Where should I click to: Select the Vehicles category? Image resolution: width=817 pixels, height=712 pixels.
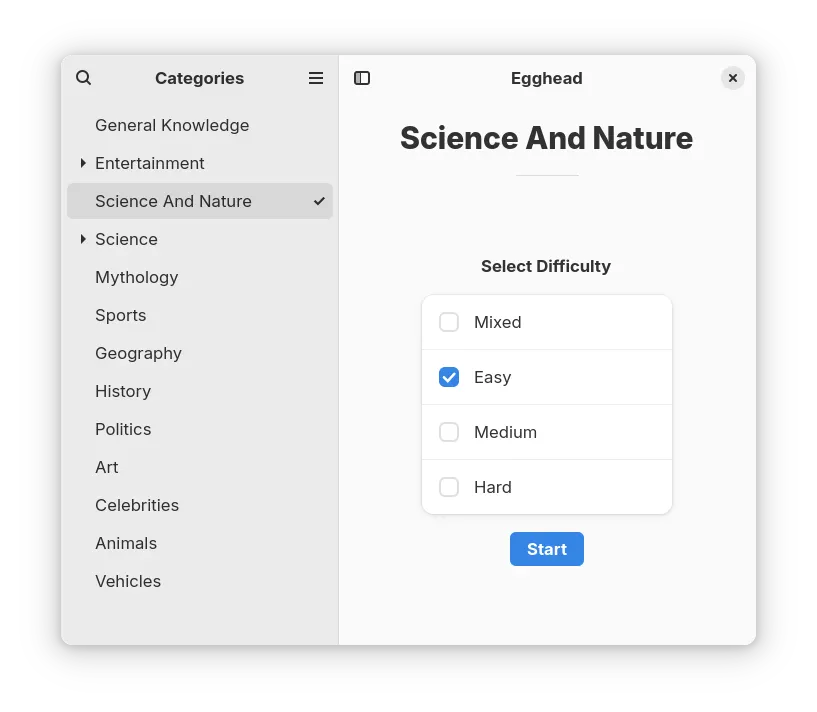200,581
